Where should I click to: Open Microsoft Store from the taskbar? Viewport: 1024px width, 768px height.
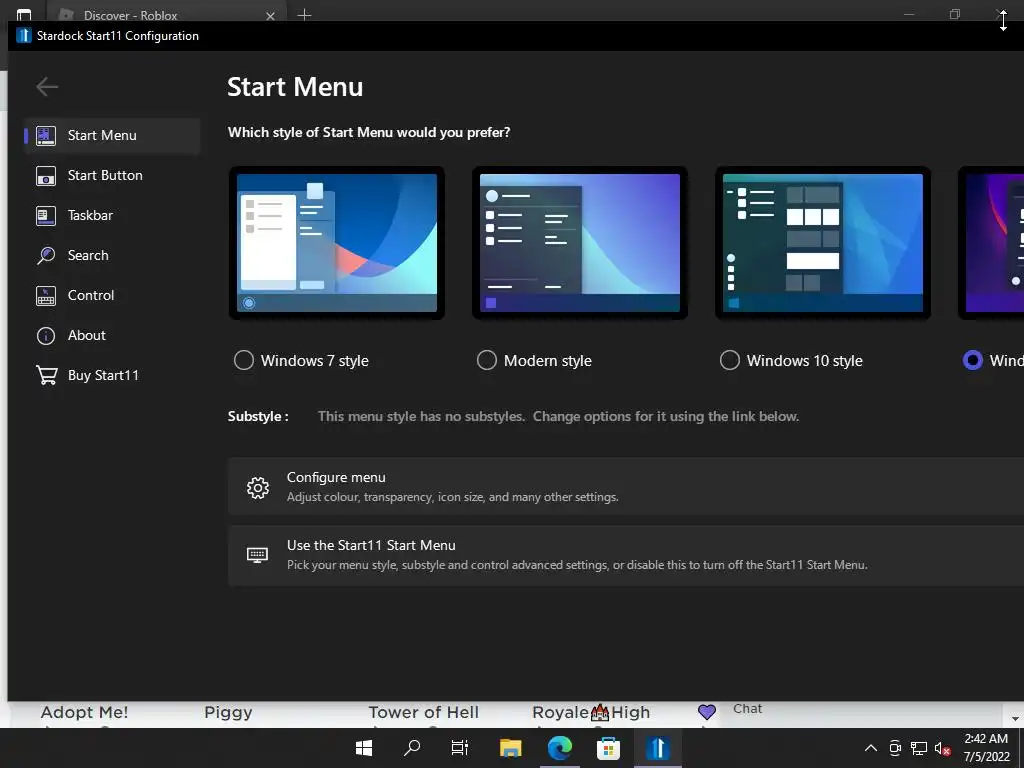(x=608, y=748)
